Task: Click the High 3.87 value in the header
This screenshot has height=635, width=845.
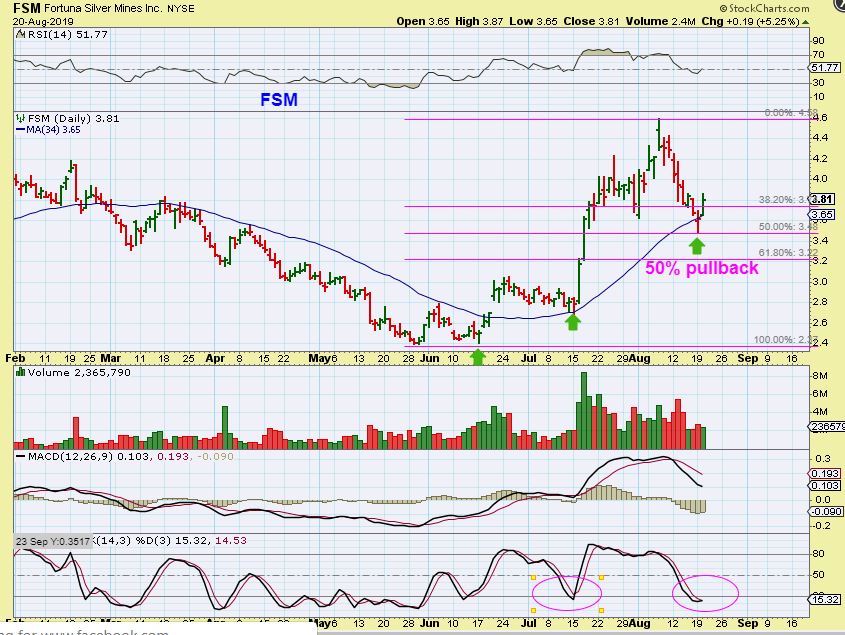Action: (479, 22)
